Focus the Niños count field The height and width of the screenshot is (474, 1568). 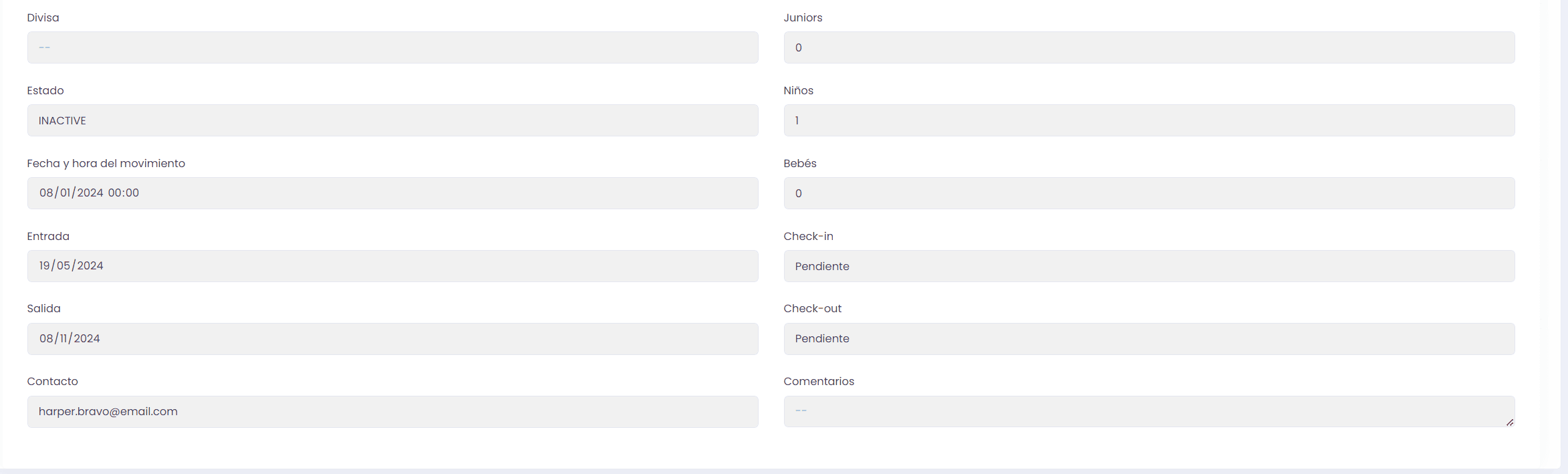[1149, 120]
